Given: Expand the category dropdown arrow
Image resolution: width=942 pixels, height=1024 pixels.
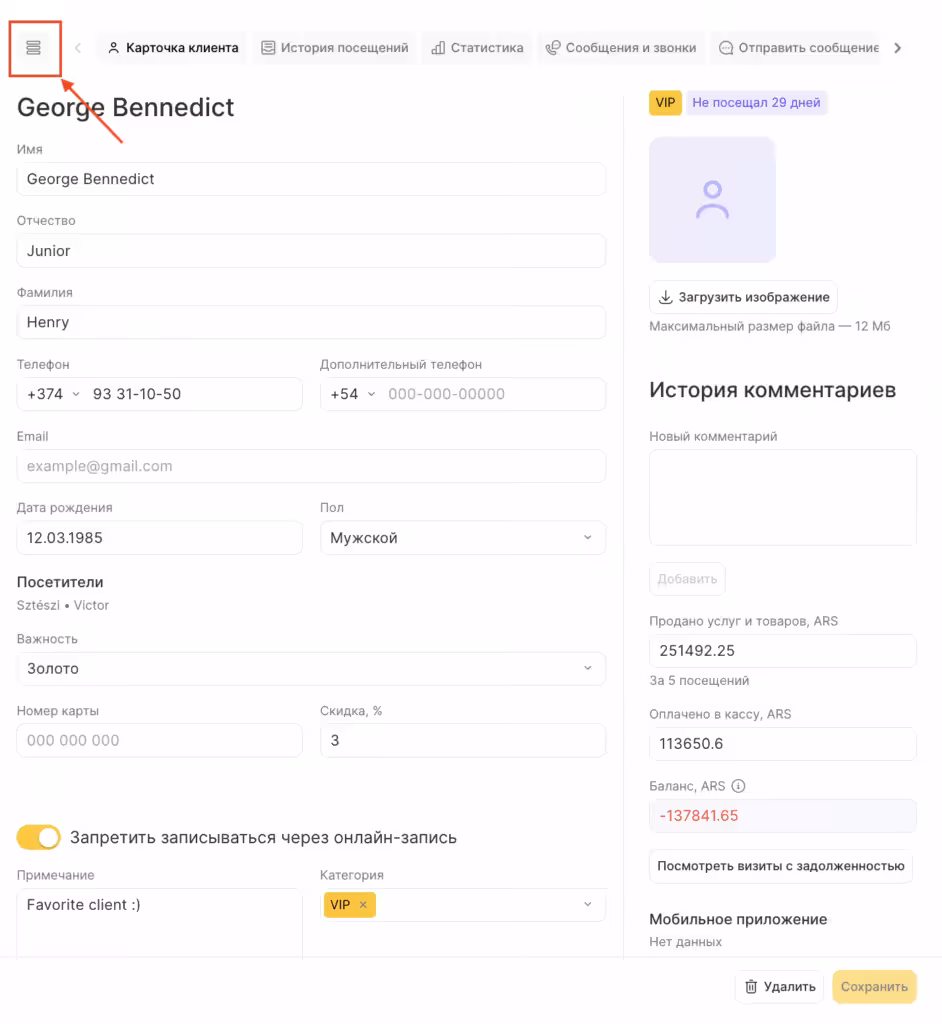Looking at the screenshot, I should tap(587, 905).
